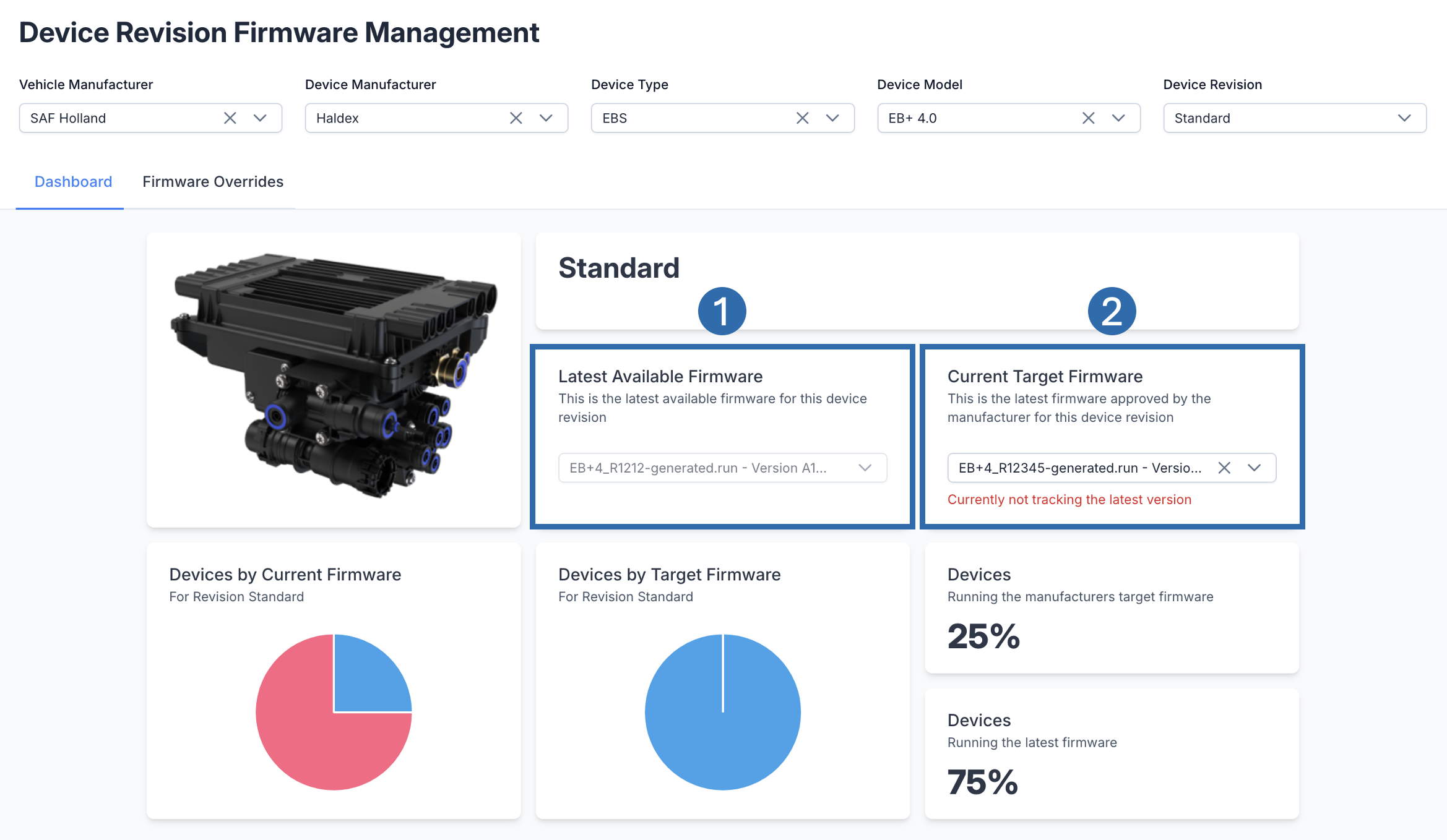
Task: Clear the Current Target Firmware selection
Action: click(x=1224, y=468)
